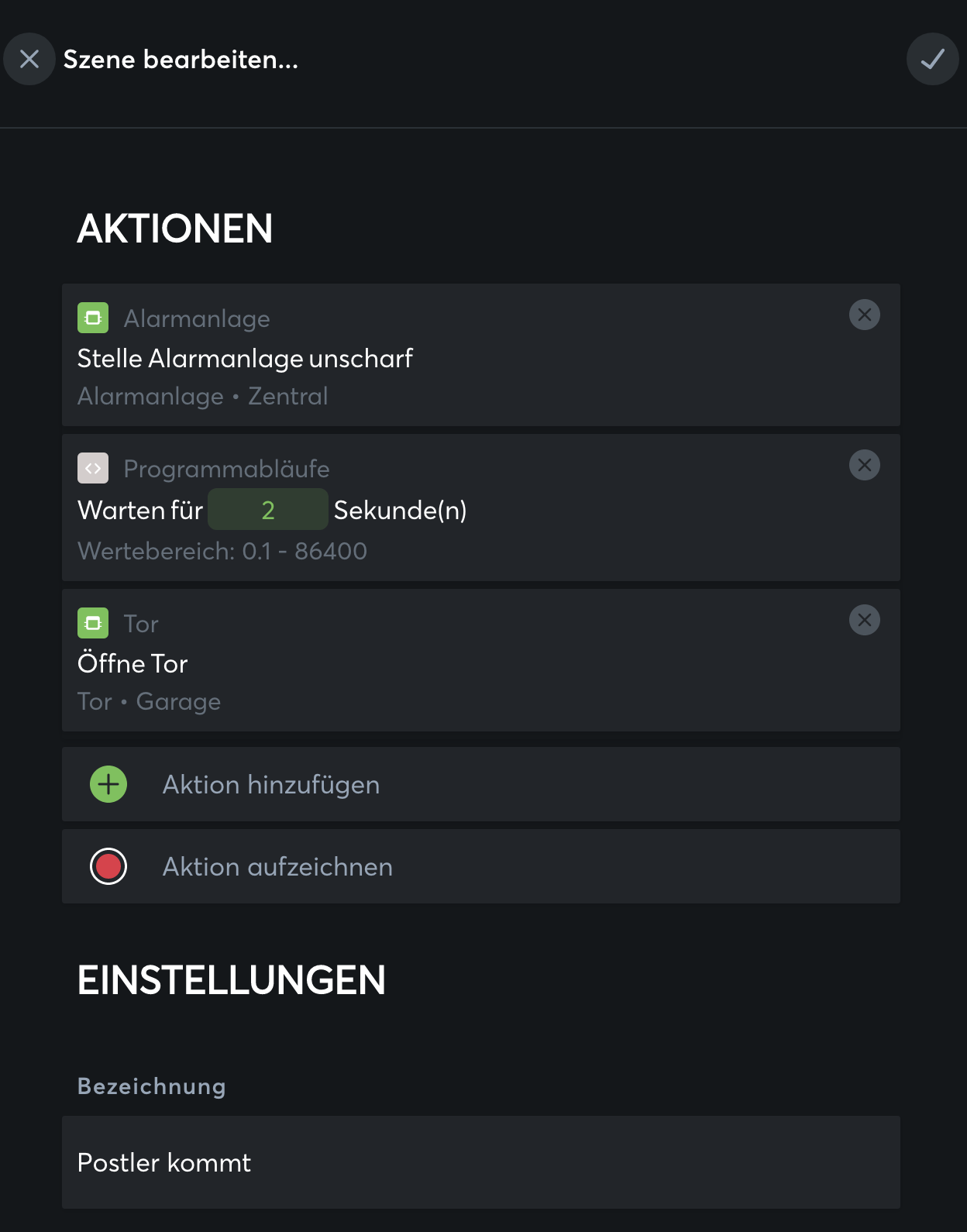Open the Stelle Alarmanlage unscharf action

tap(245, 359)
